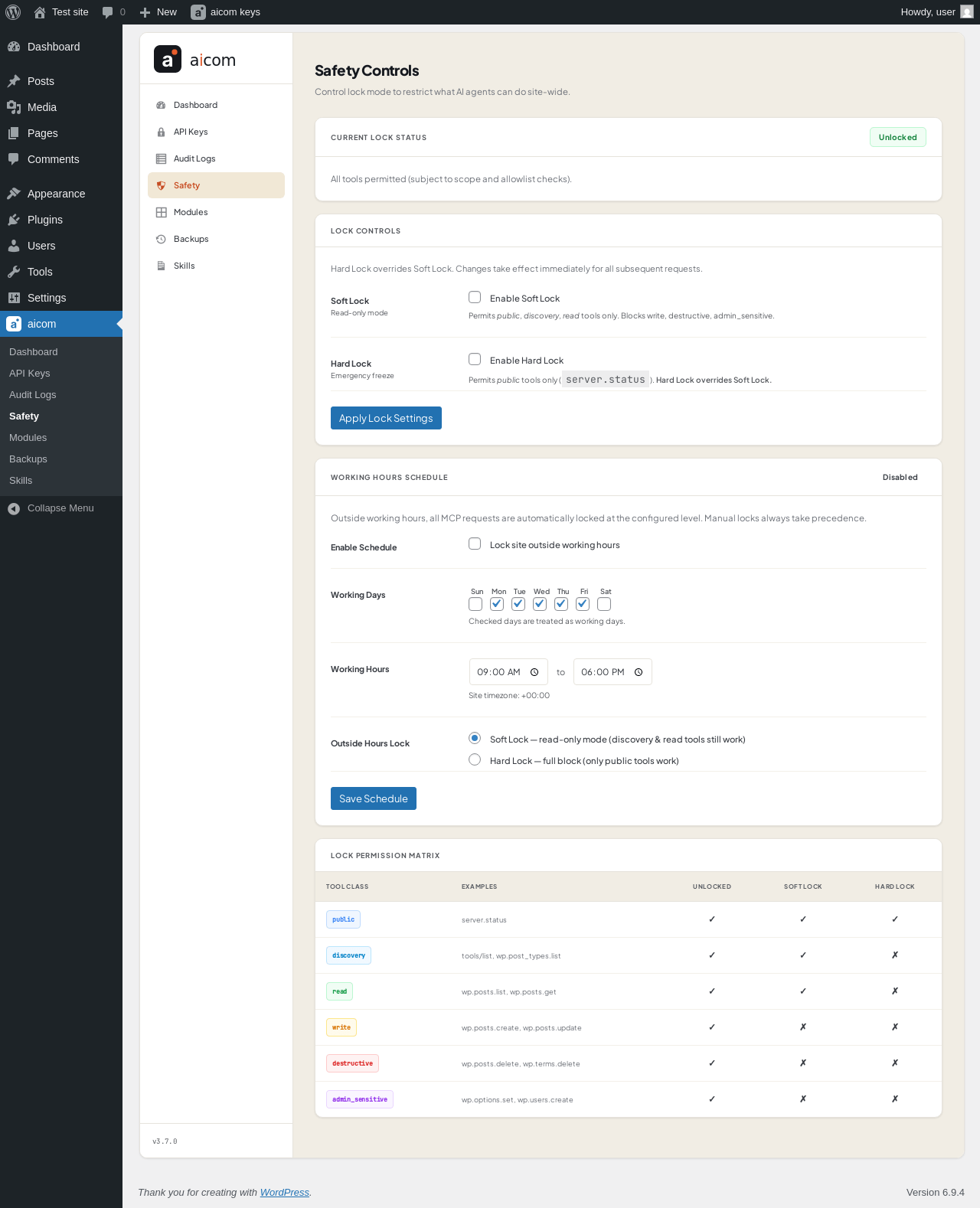This screenshot has height=1208, width=980.
Task: Click the user avatar next to Howdy, user
Action: point(967,12)
